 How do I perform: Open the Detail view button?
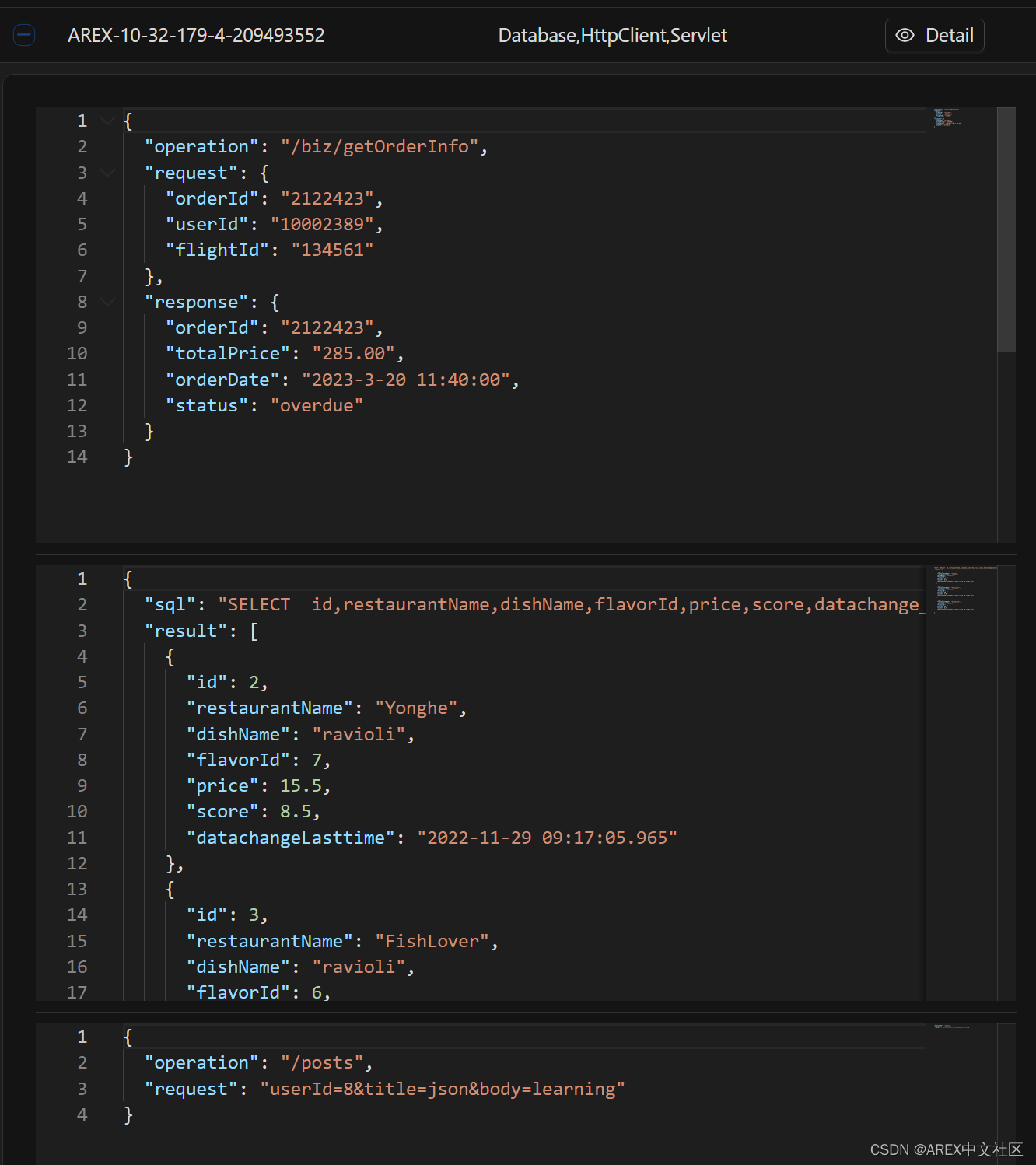tap(934, 35)
